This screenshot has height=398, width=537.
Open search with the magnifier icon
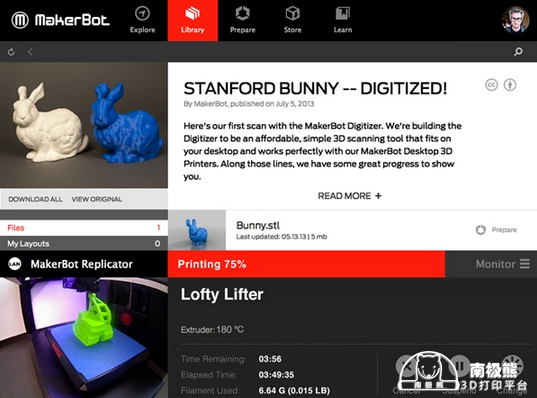tap(518, 52)
